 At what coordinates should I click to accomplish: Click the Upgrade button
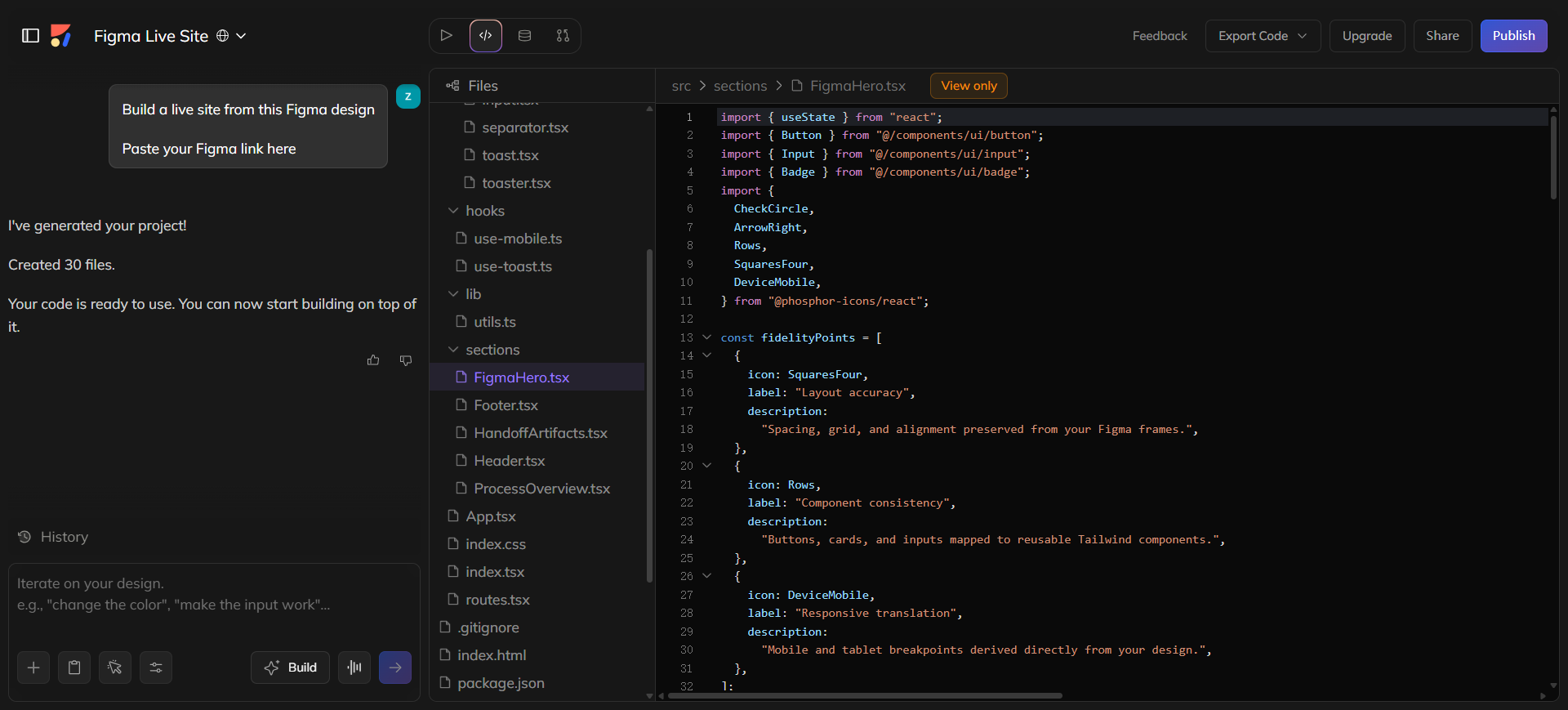pyautogui.click(x=1367, y=36)
